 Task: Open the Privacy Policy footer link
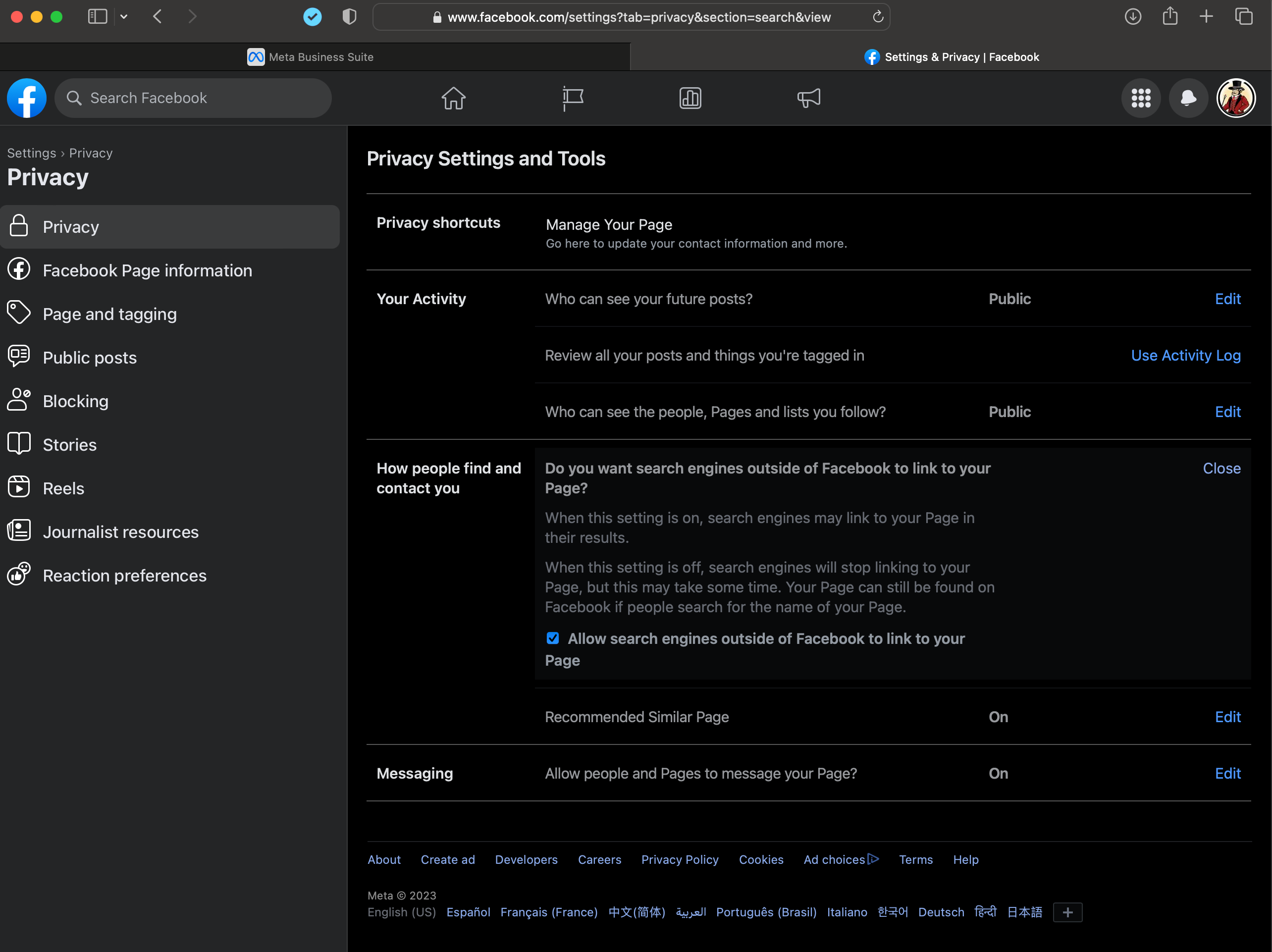coord(680,859)
